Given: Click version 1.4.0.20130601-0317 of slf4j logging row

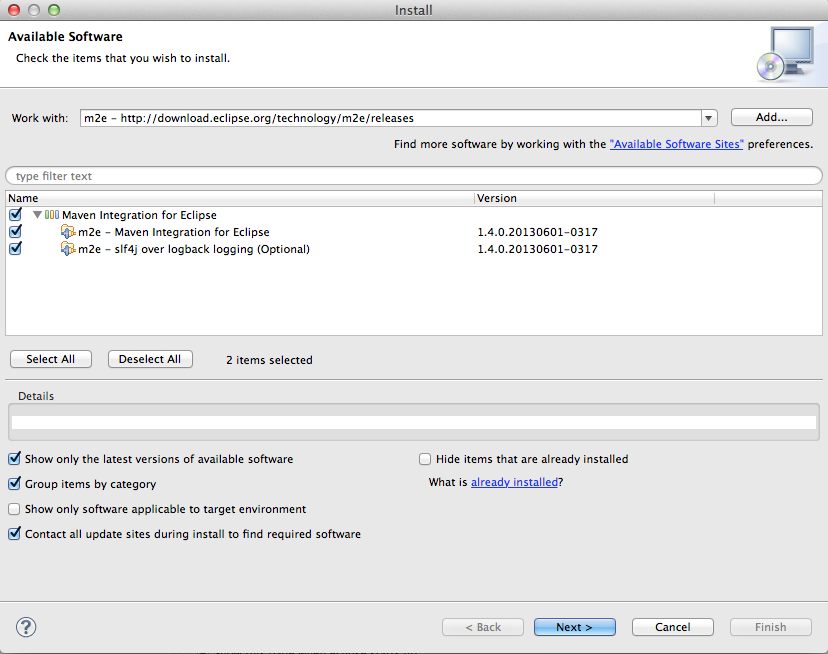Looking at the screenshot, I should click(x=538, y=249).
